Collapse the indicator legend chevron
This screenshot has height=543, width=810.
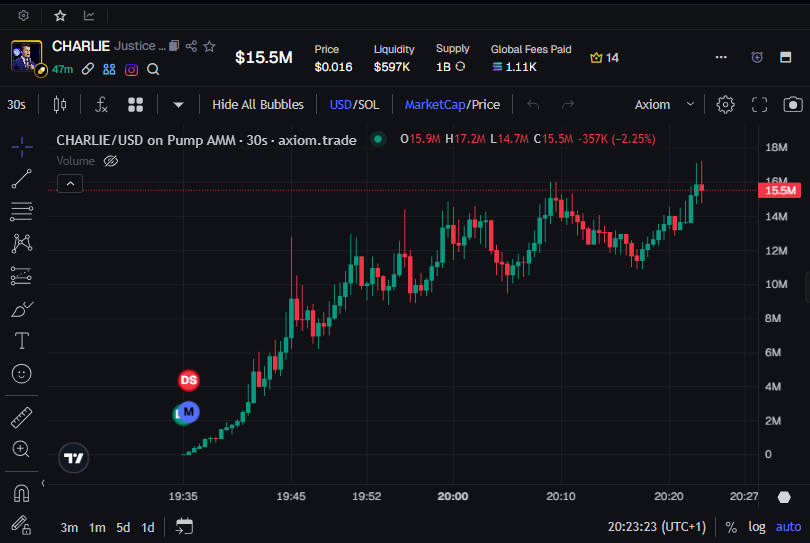click(69, 183)
